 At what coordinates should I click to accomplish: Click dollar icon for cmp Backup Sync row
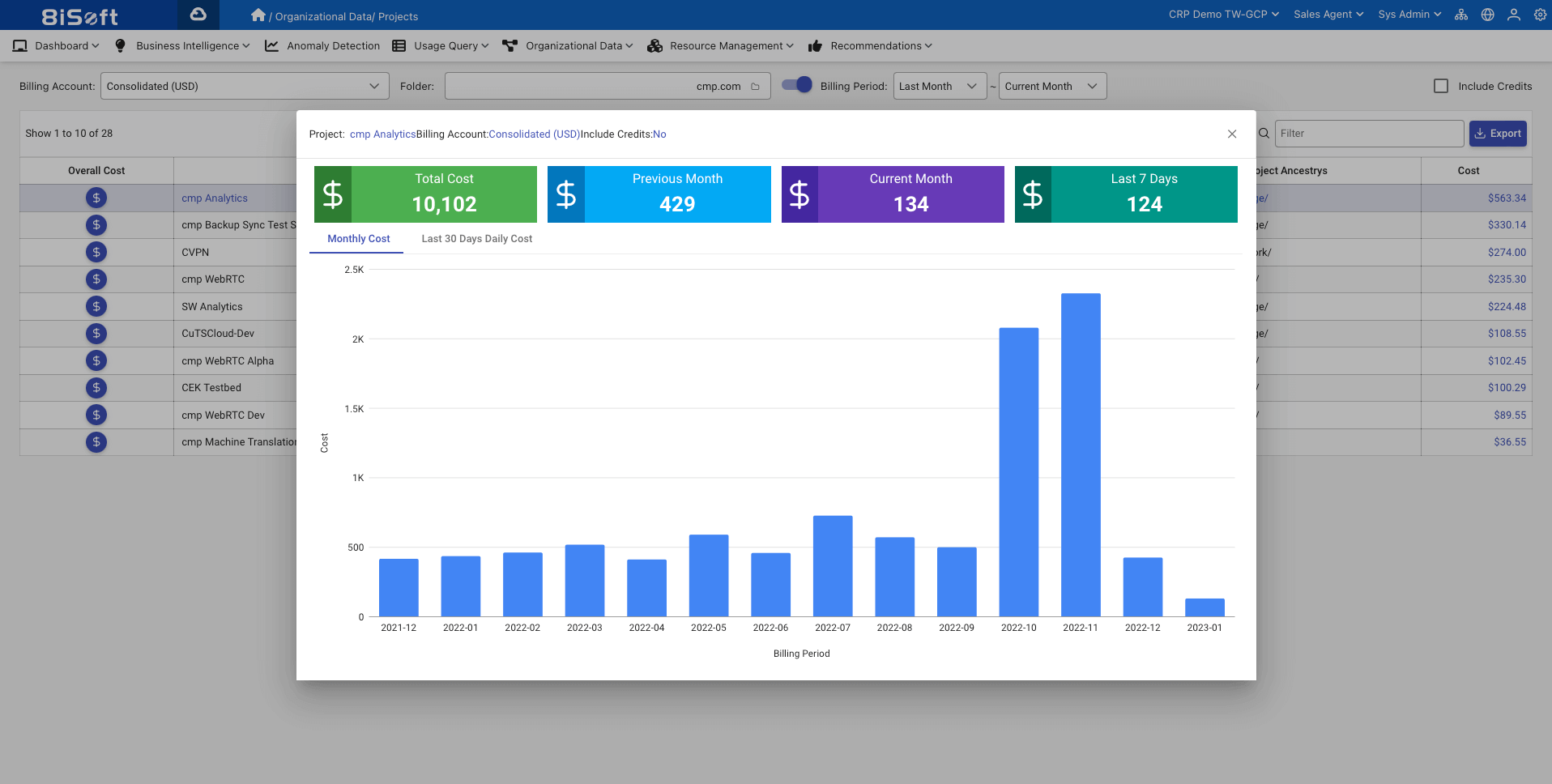tap(96, 225)
